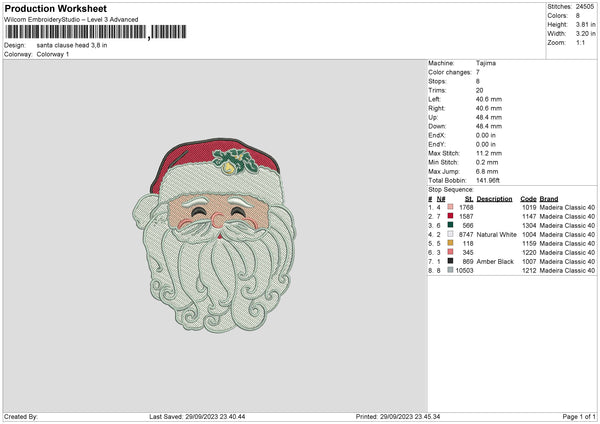Click the Width value 3.20 in
The height and width of the screenshot is (424, 600).
[x=585, y=34]
